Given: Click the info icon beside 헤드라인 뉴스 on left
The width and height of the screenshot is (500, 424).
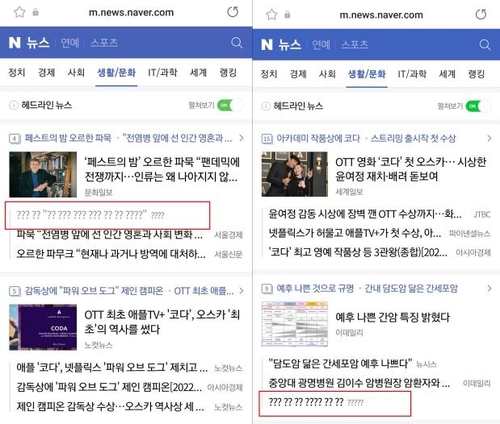Looking at the screenshot, I should (14, 105).
